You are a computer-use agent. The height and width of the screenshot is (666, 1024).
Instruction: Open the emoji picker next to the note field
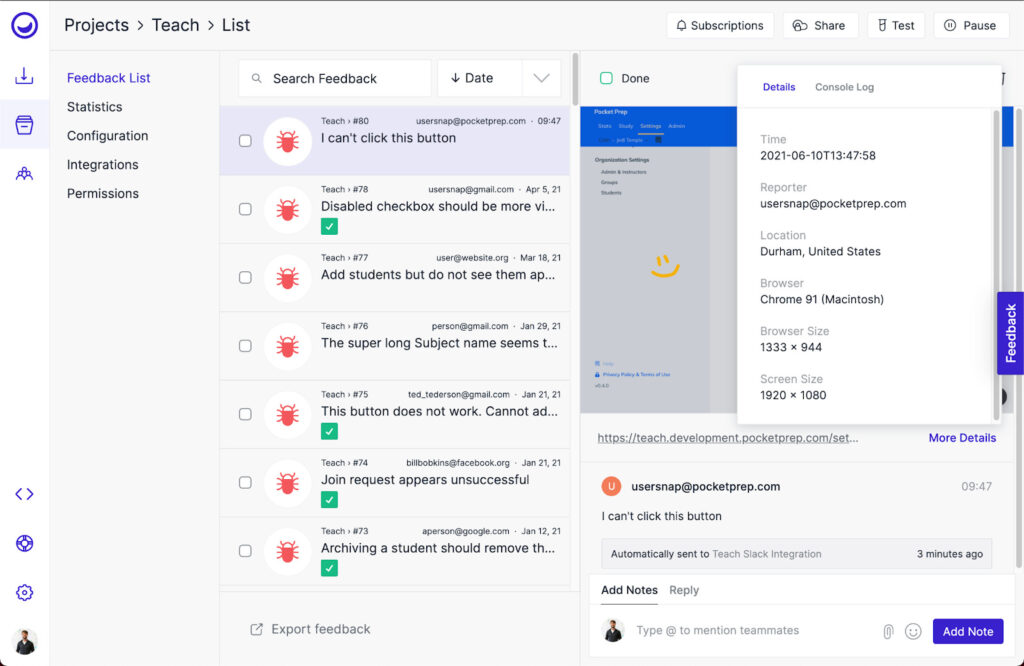coord(913,630)
